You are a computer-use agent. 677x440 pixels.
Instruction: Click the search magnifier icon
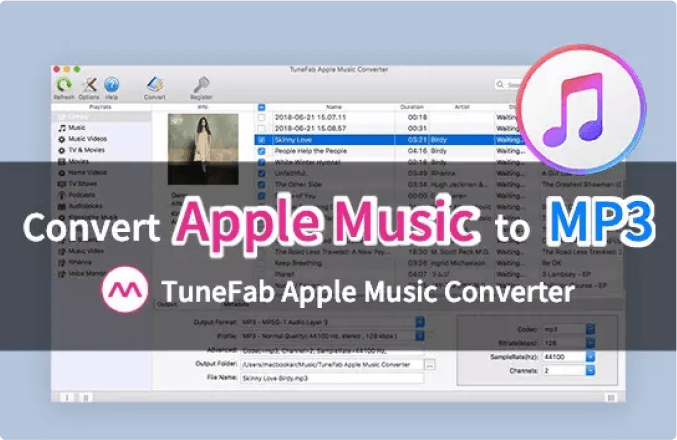tap(500, 84)
